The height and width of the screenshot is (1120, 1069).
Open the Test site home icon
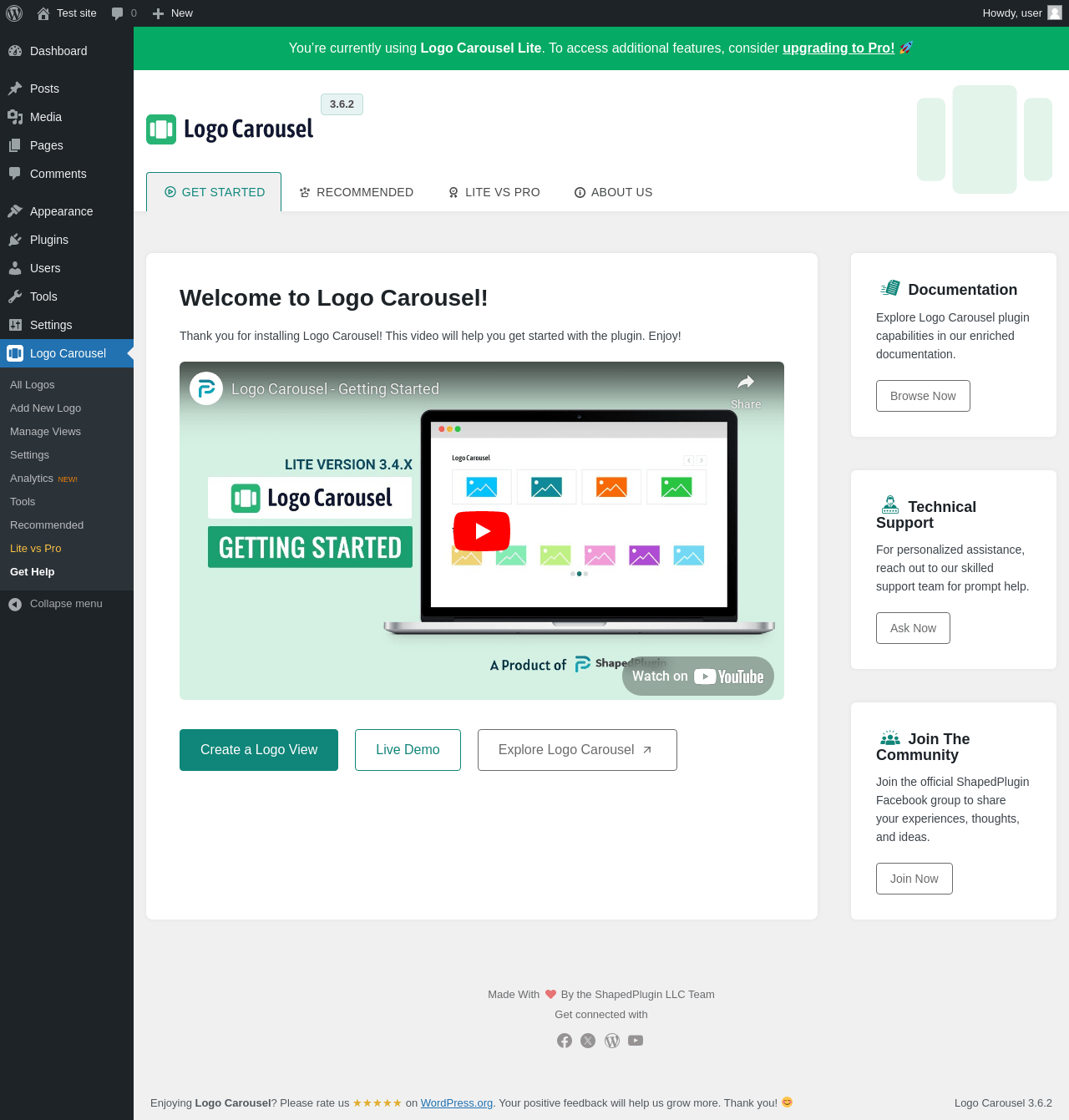tap(43, 13)
